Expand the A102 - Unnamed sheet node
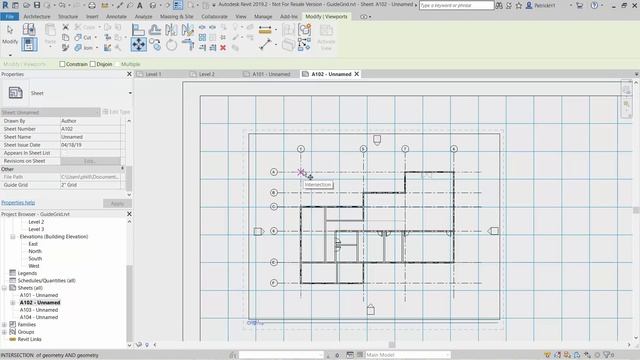The image size is (640, 360). pyautogui.click(x=13, y=303)
